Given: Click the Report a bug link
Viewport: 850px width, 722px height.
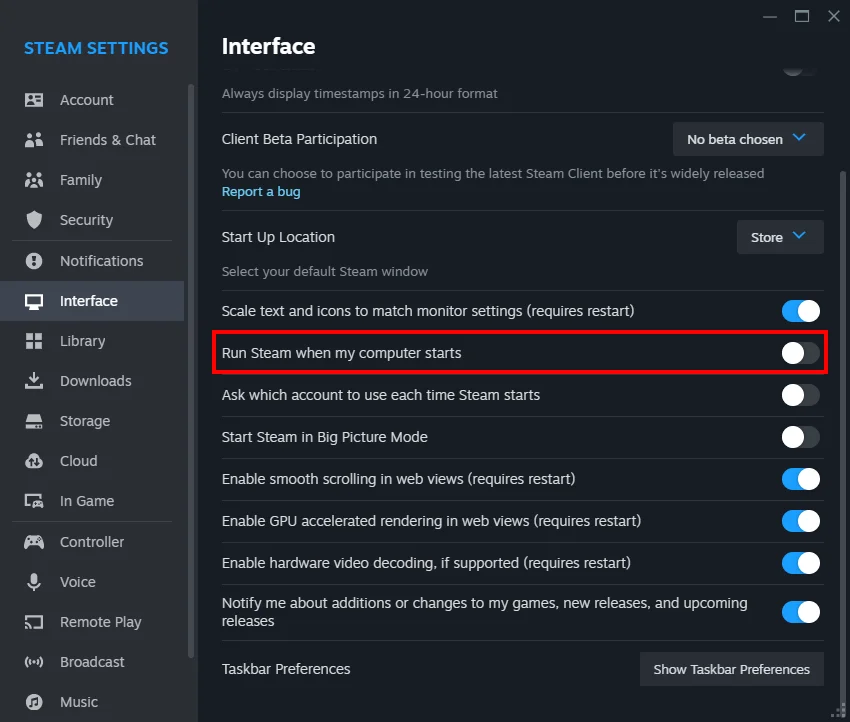Looking at the screenshot, I should 261,191.
